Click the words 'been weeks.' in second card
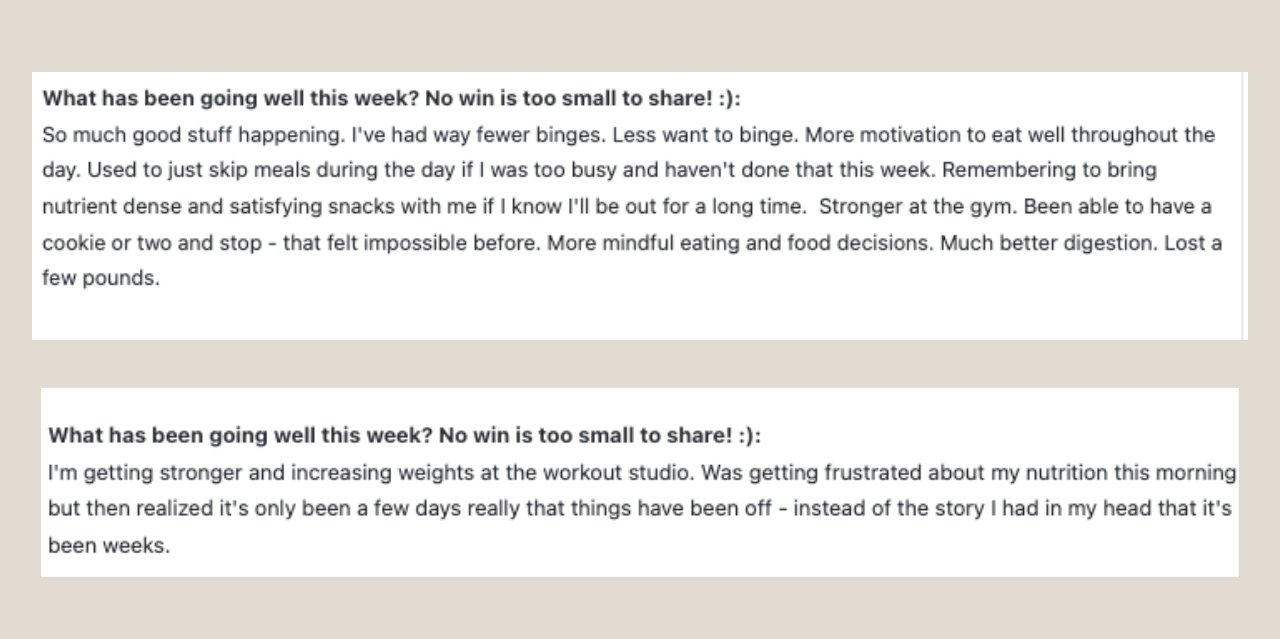The height and width of the screenshot is (639, 1280). tap(109, 546)
